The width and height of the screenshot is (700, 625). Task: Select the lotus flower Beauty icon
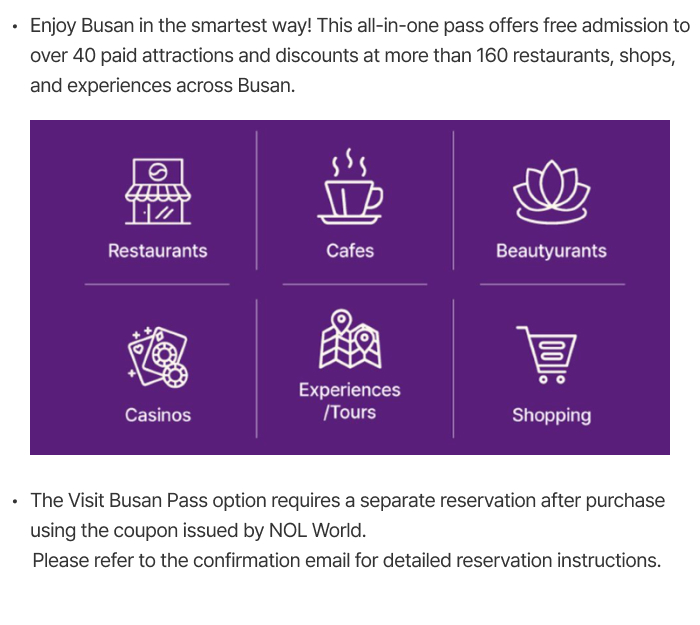point(551,191)
